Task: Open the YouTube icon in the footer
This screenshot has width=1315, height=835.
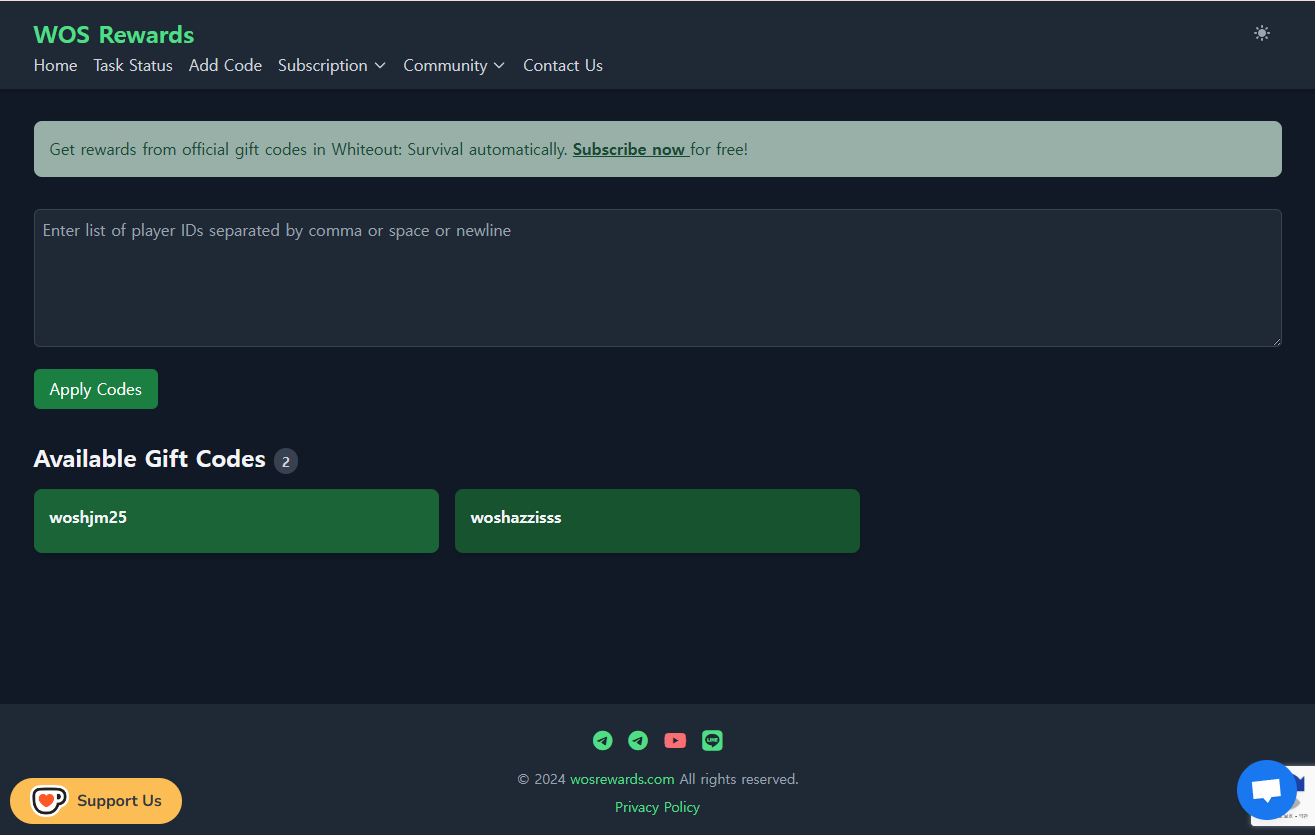Action: tap(675, 740)
